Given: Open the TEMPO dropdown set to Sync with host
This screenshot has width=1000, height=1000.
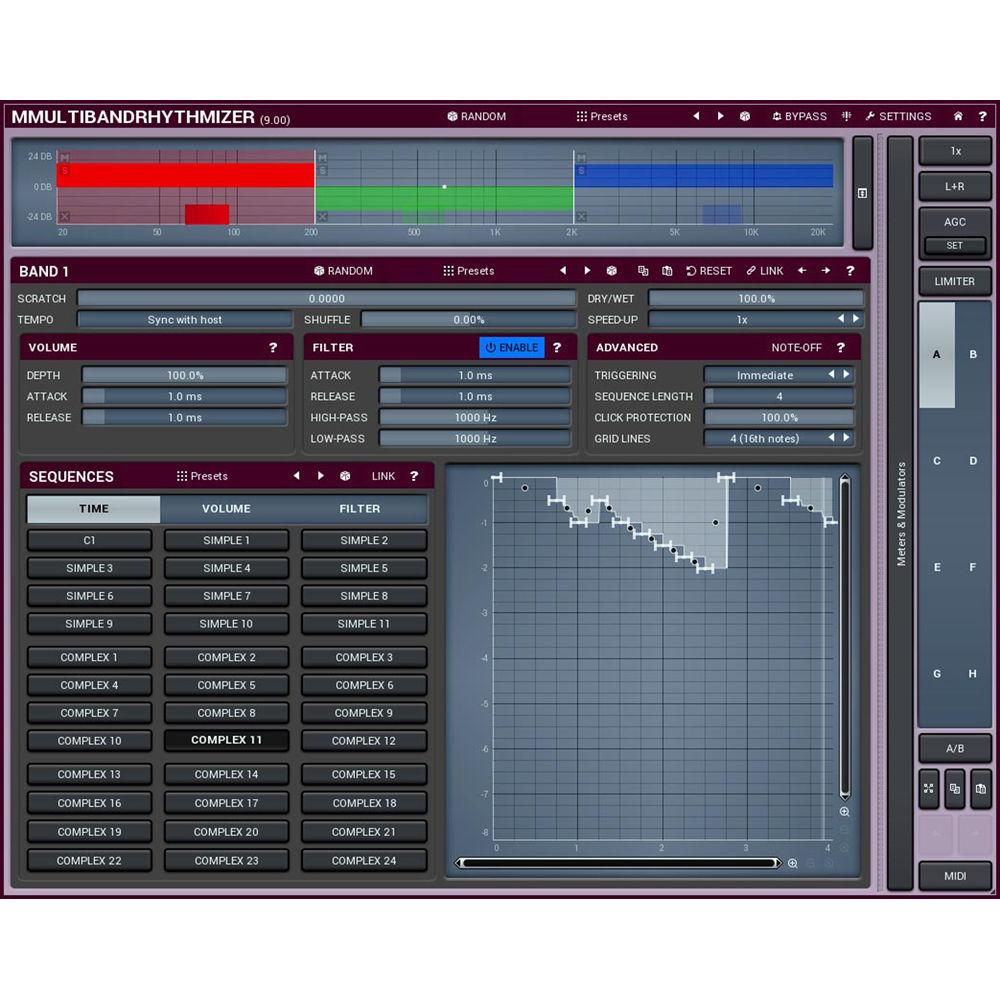Looking at the screenshot, I should click(185, 319).
